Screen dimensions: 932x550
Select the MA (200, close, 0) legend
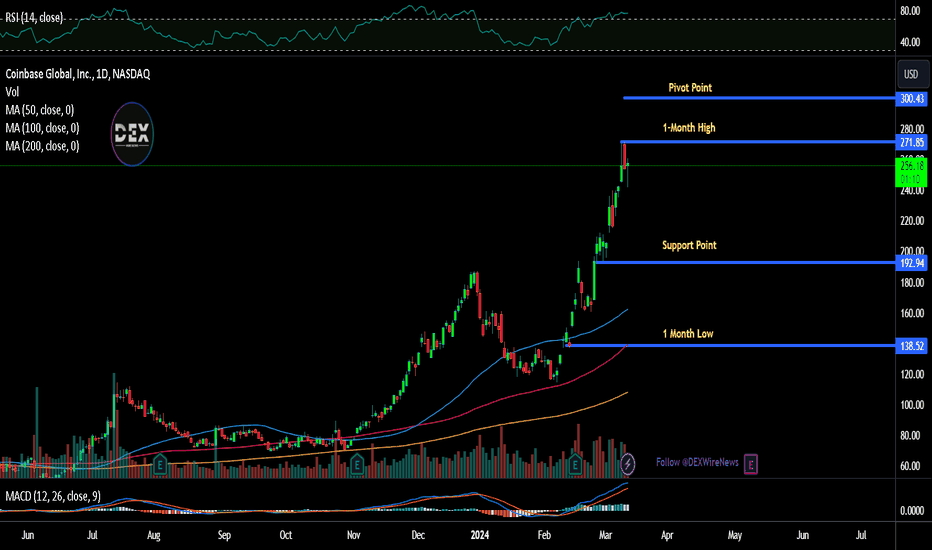tap(42, 146)
